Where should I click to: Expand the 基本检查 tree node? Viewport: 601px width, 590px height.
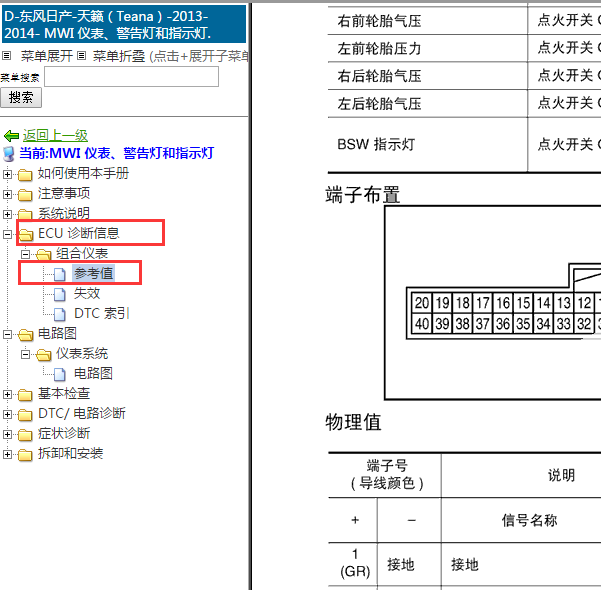tap(7, 394)
